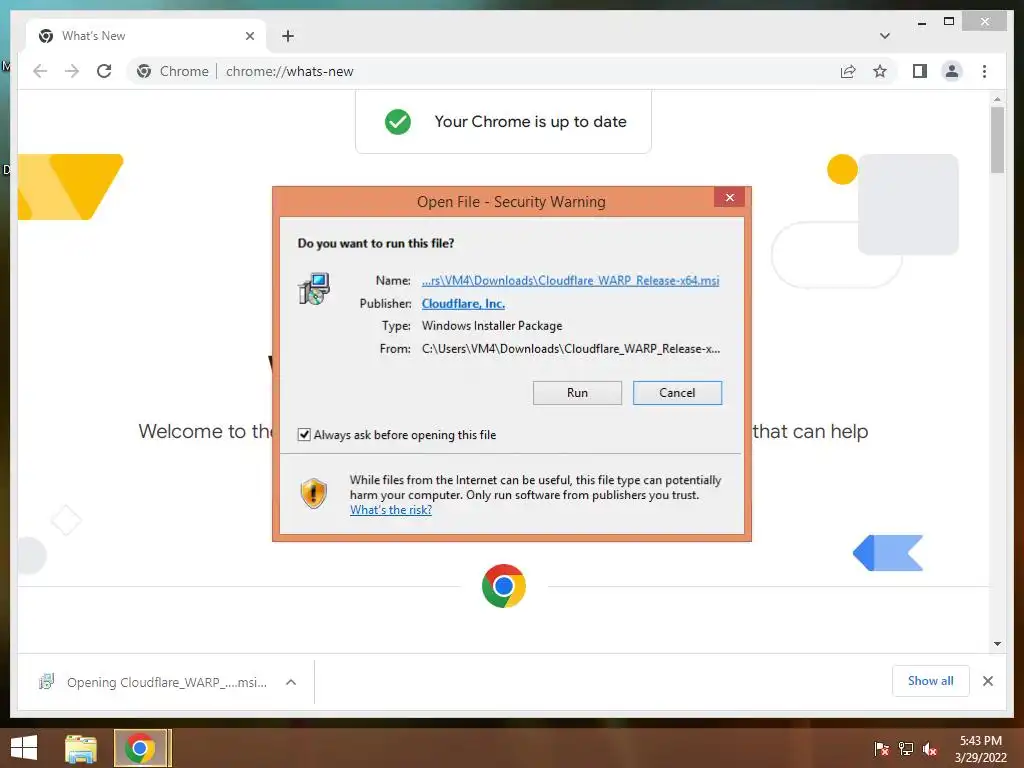Click the page scrollbar thumb
The image size is (1024, 768).
click(x=997, y=139)
